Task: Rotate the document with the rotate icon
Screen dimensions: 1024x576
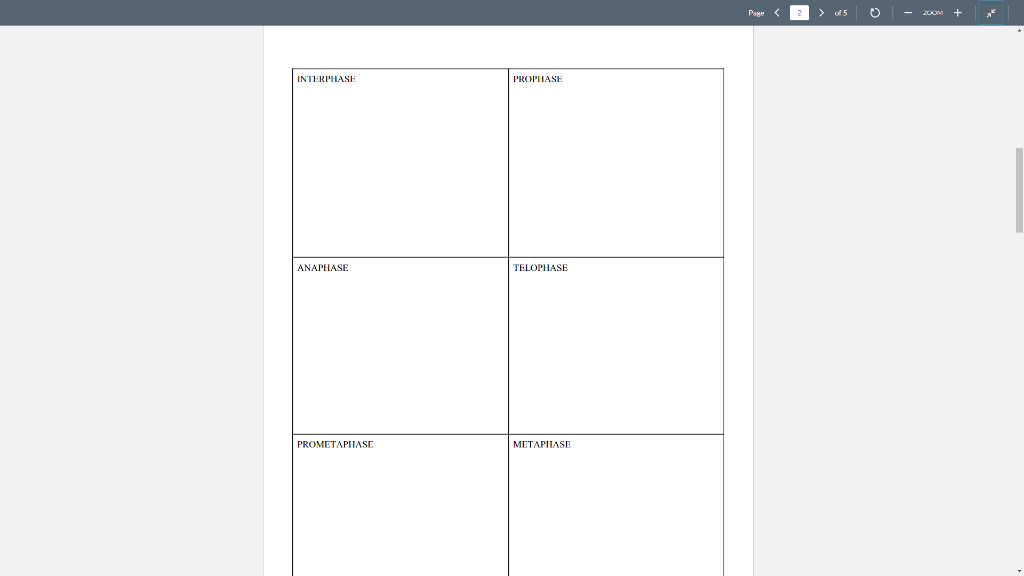Action: [x=875, y=12]
